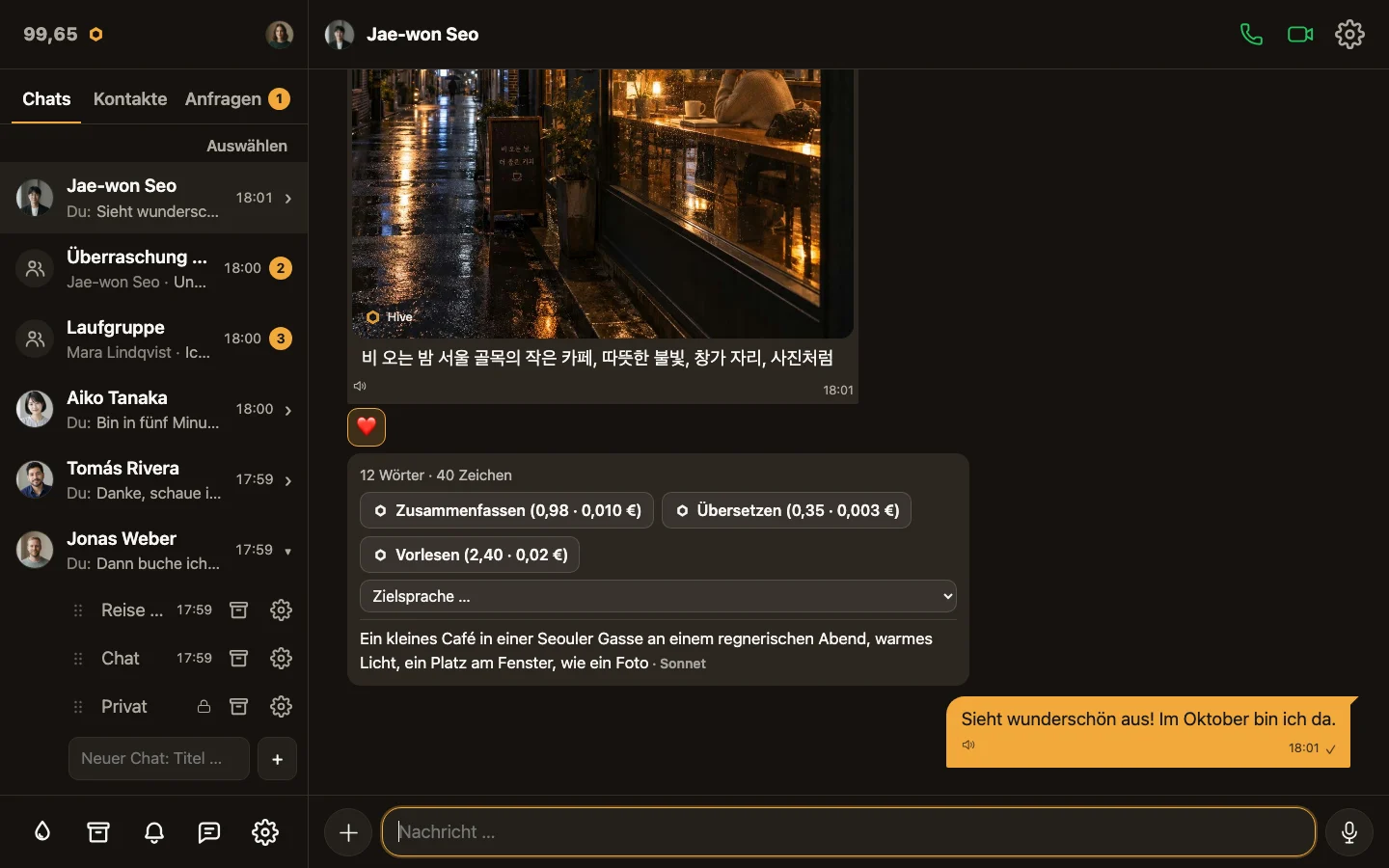Click the profile avatar beside balance
The height and width of the screenshot is (868, 1389).
pyautogui.click(x=280, y=35)
